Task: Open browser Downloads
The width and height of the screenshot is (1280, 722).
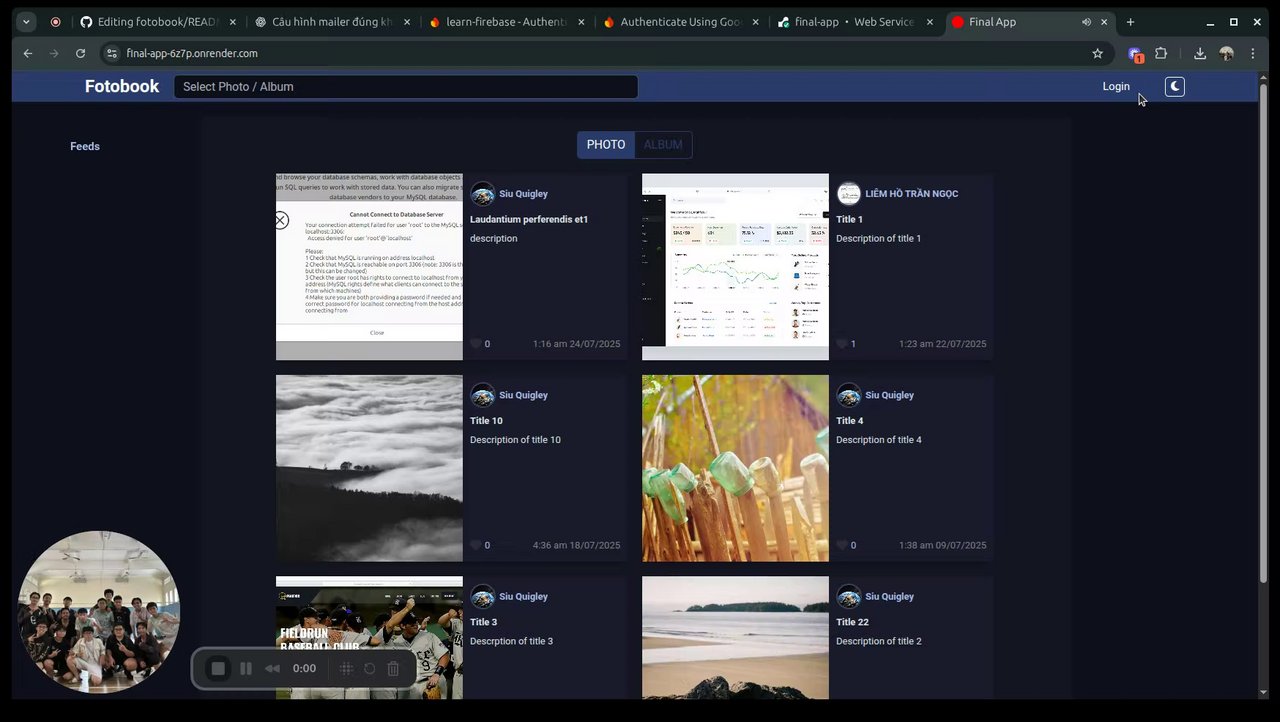Action: coord(1200,54)
